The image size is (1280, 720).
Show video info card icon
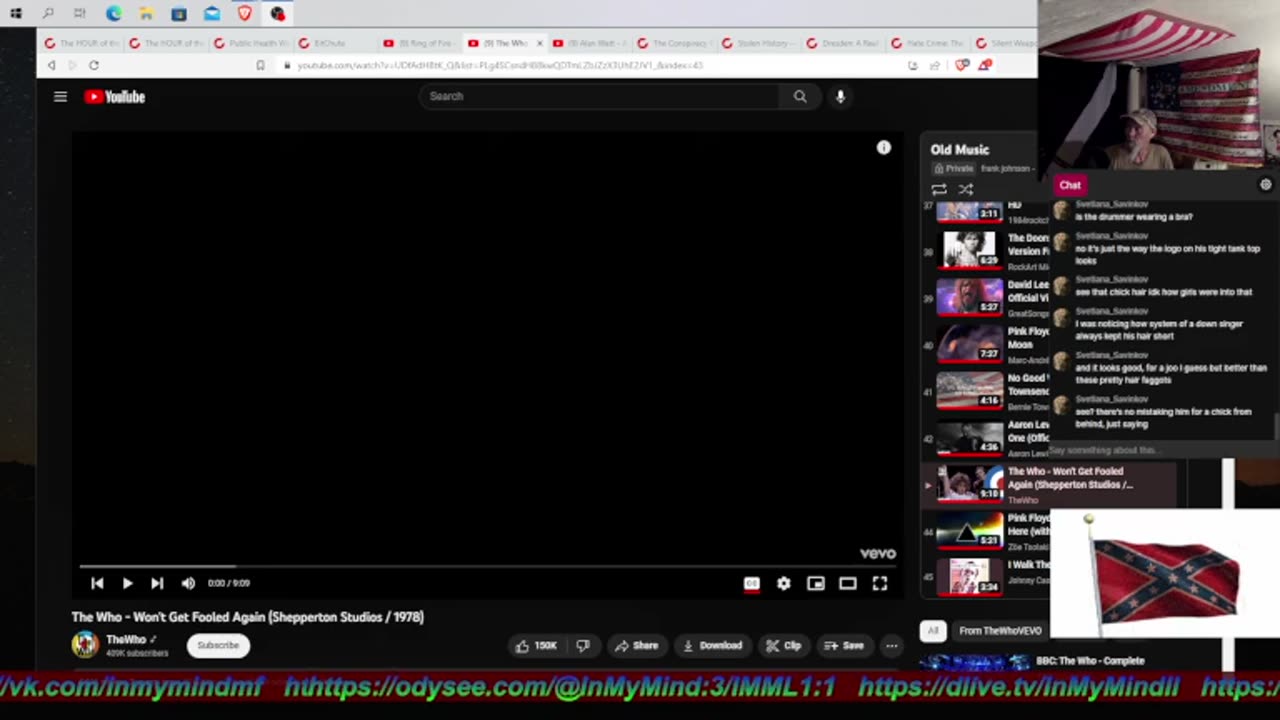[884, 148]
